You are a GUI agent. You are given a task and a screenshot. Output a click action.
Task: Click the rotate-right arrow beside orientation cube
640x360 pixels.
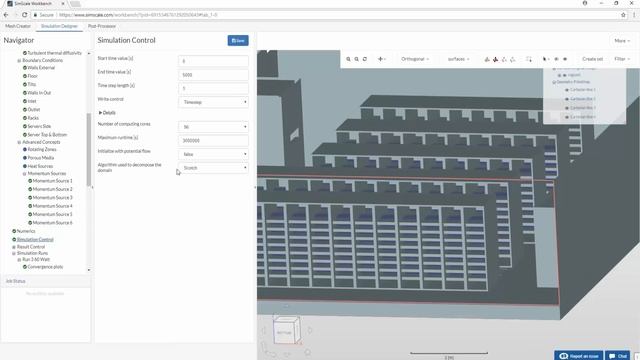(310, 330)
